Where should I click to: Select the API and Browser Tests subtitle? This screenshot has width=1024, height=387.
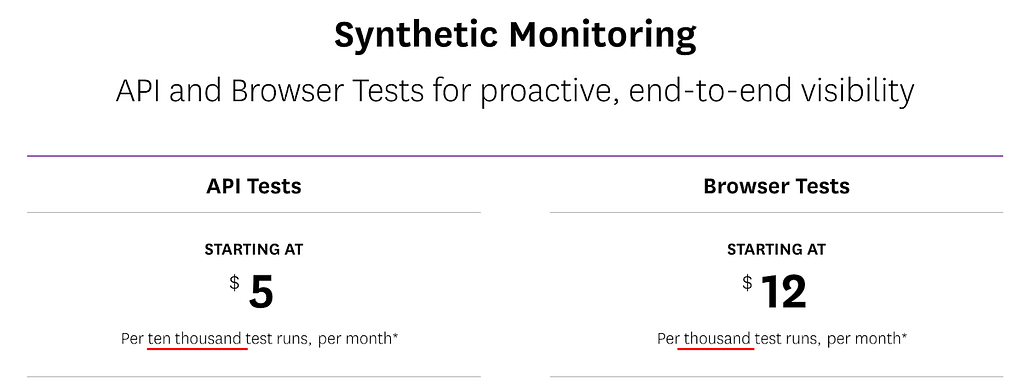(x=515, y=92)
